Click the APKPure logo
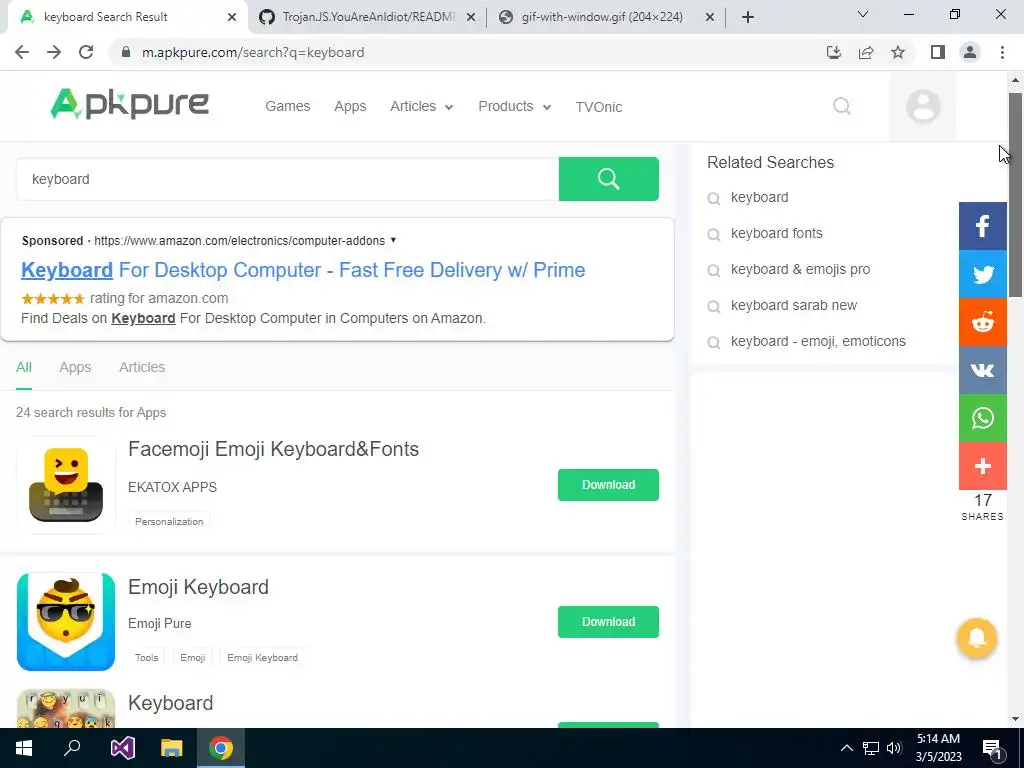Image resolution: width=1024 pixels, height=768 pixels. [x=129, y=104]
